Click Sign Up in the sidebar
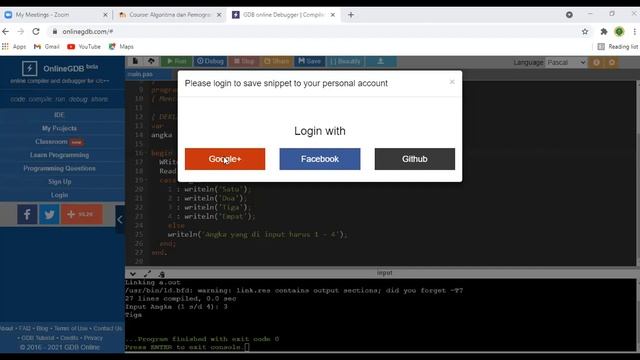640x360 pixels. [x=59, y=182]
